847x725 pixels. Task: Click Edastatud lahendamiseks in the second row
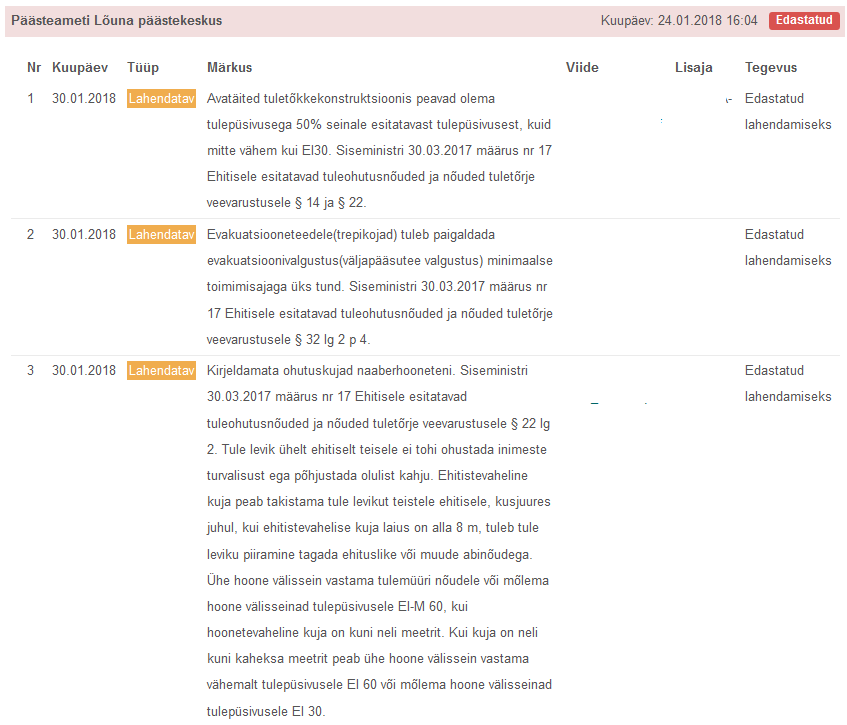point(788,248)
